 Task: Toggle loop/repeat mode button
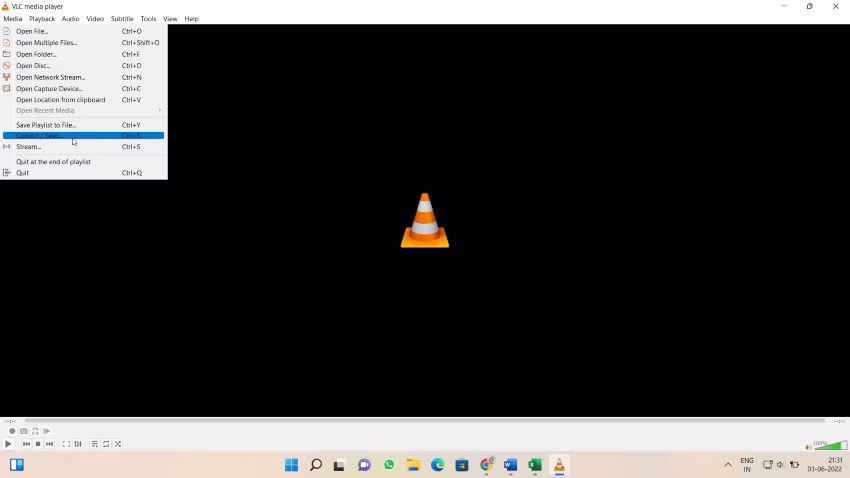pos(106,444)
